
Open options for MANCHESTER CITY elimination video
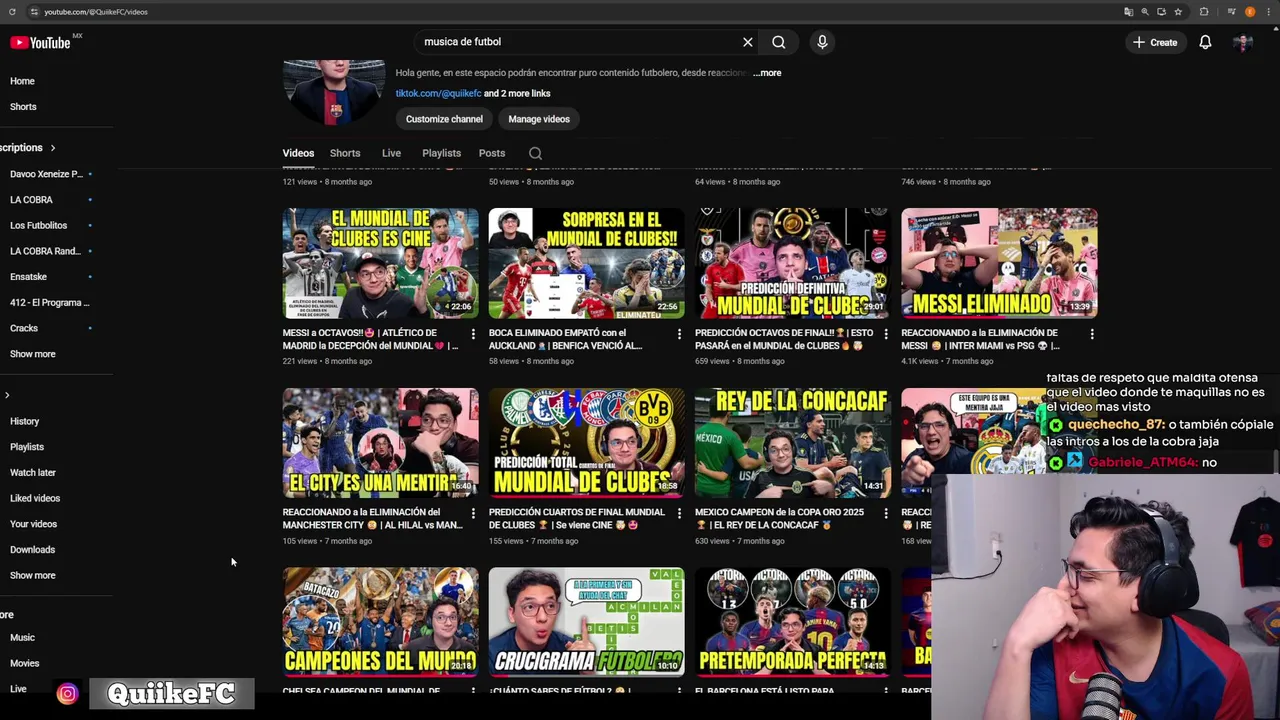coord(473,513)
